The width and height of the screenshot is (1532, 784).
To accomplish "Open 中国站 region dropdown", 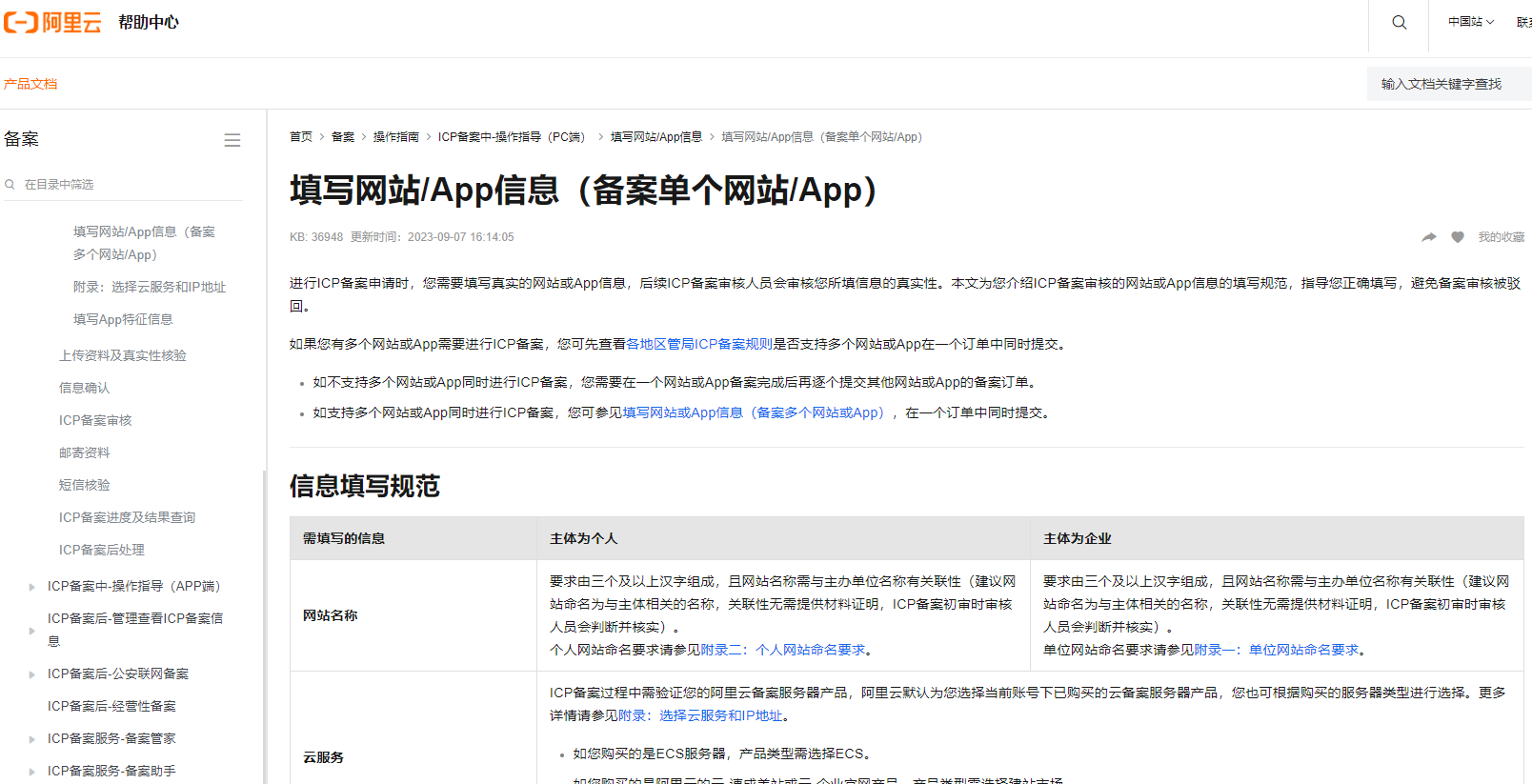I will (1471, 22).
